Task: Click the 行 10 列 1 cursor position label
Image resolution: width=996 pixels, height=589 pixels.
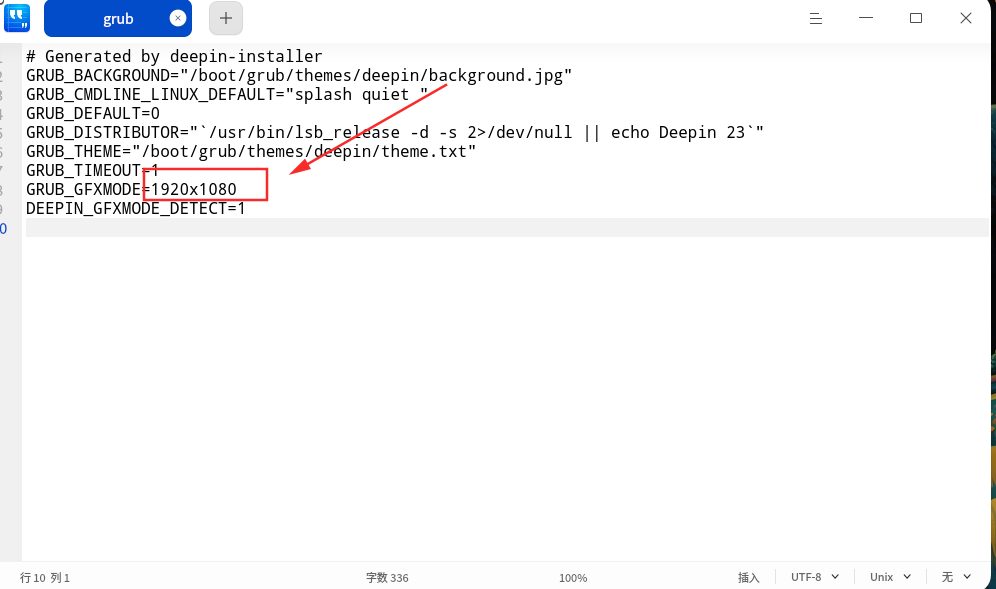Action: [x=44, y=578]
